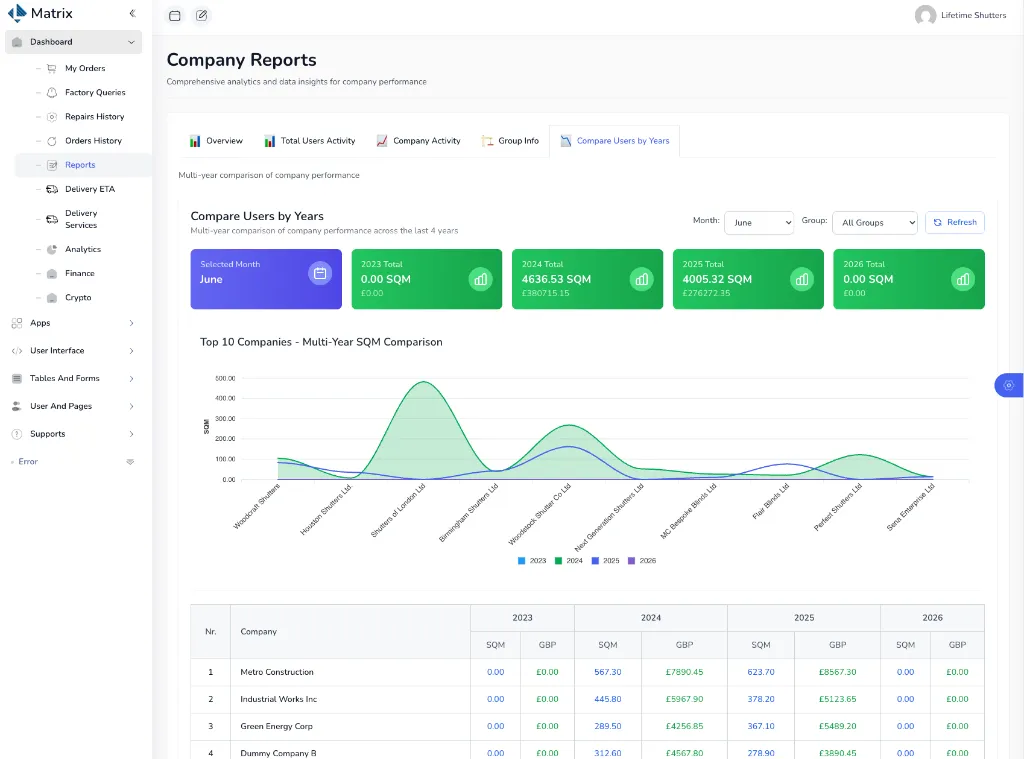Click the edit note icon in top bar
The width and height of the screenshot is (1024, 759).
point(202,16)
